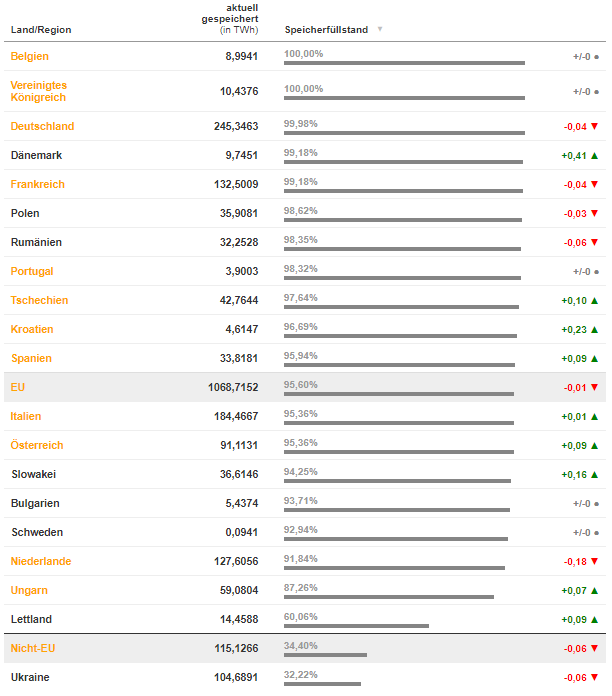Click the Speicherfüllstand sort arrow

[x=380, y=29]
